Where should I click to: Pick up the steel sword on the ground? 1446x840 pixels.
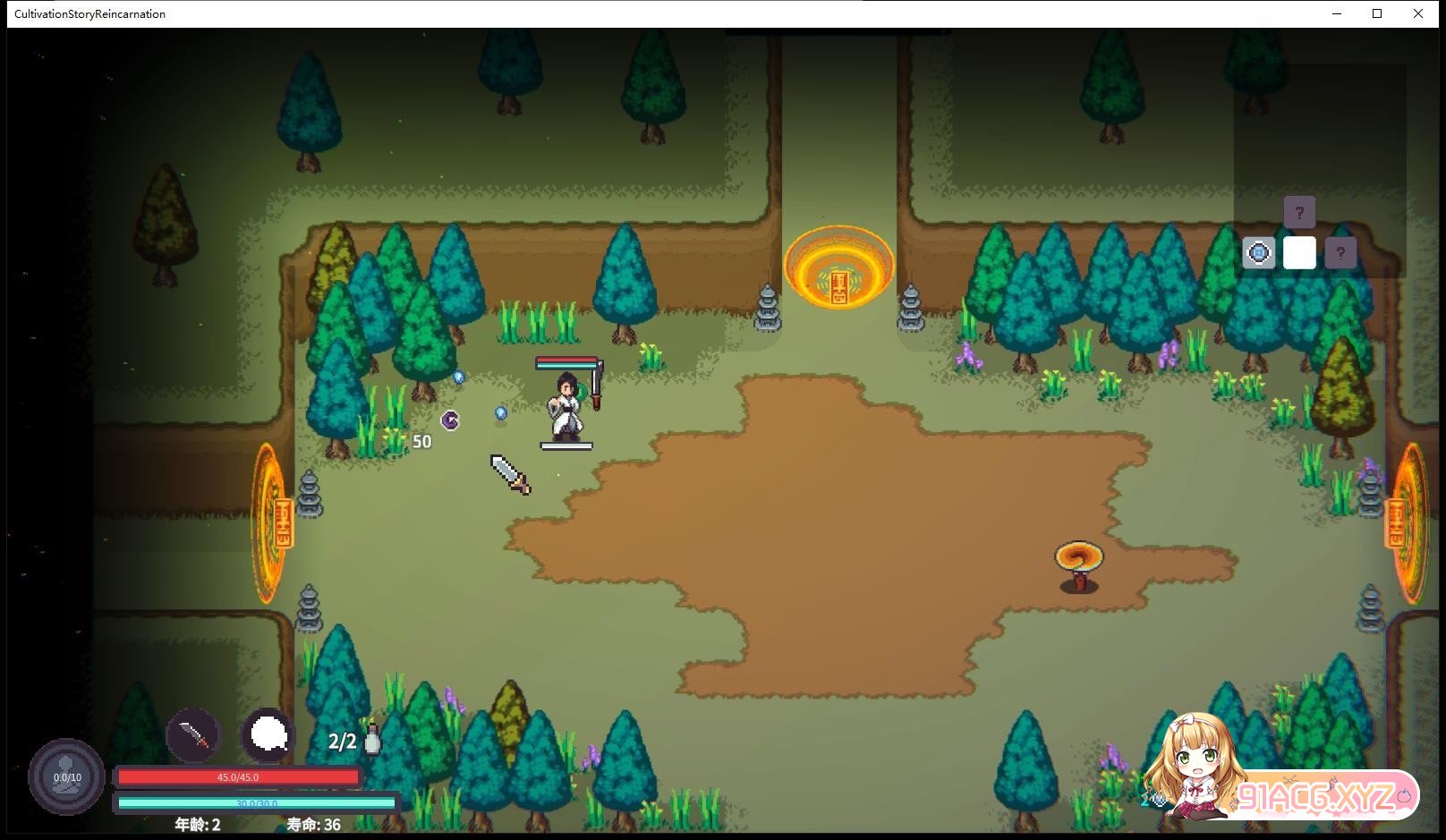(x=510, y=473)
